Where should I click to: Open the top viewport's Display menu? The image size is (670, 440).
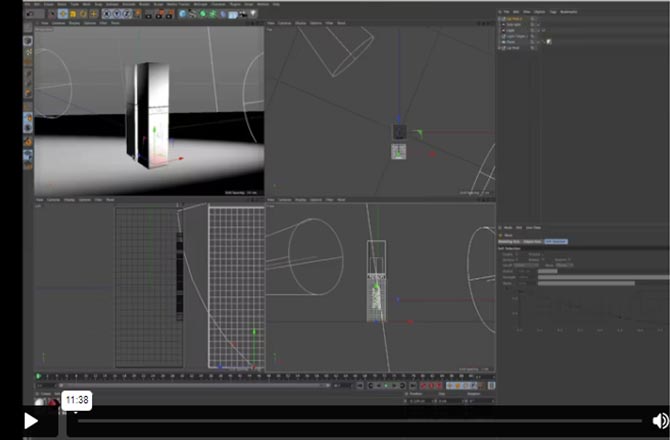[x=301, y=23]
